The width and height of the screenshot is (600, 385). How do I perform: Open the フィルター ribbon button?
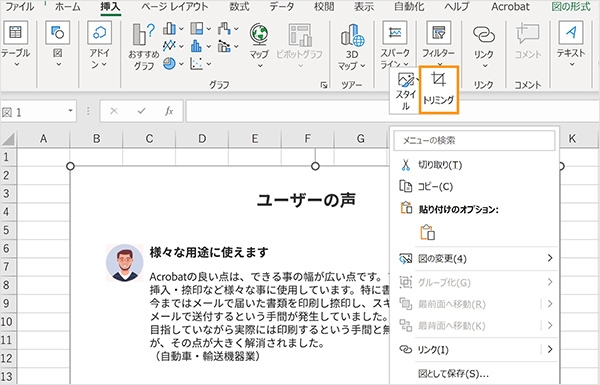click(x=439, y=44)
